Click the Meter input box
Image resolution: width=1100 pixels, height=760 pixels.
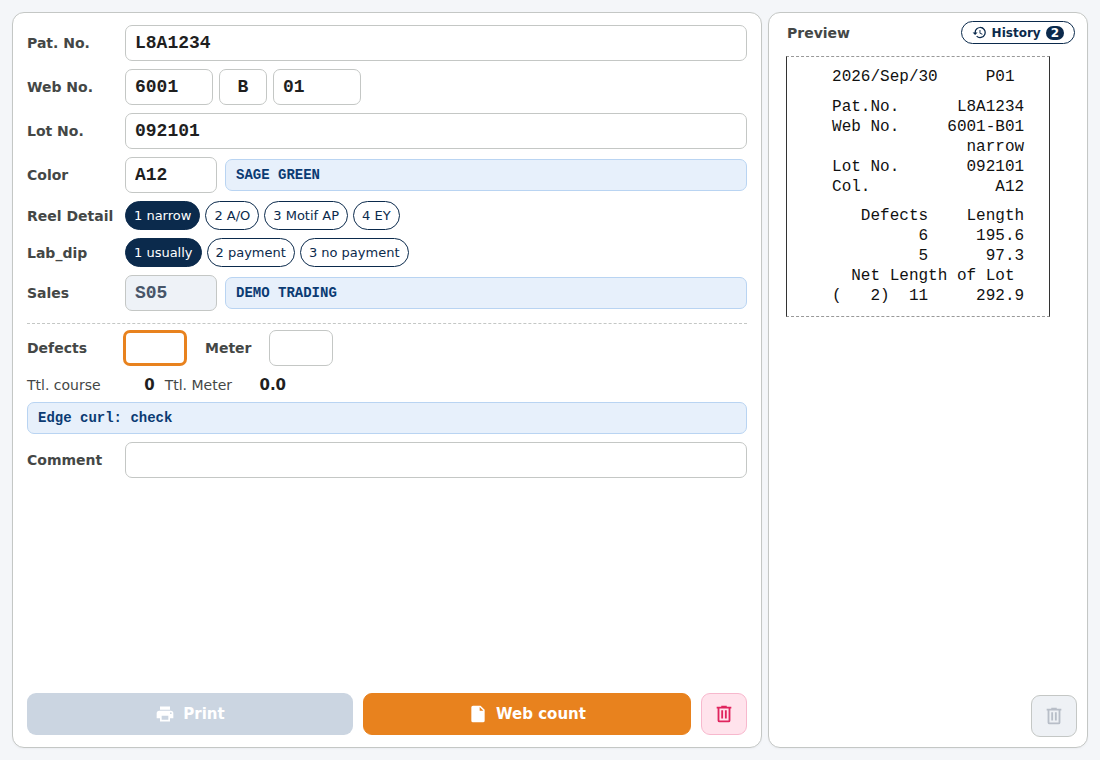click(301, 348)
